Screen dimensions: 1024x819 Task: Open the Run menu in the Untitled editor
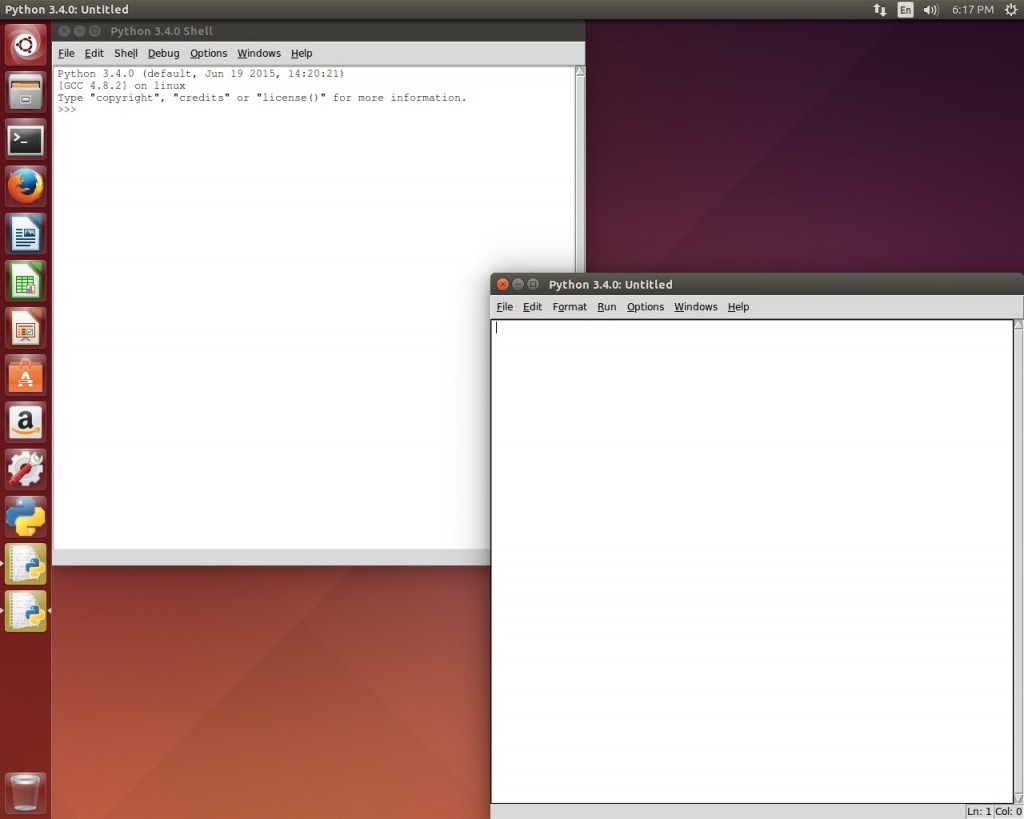[x=607, y=307]
